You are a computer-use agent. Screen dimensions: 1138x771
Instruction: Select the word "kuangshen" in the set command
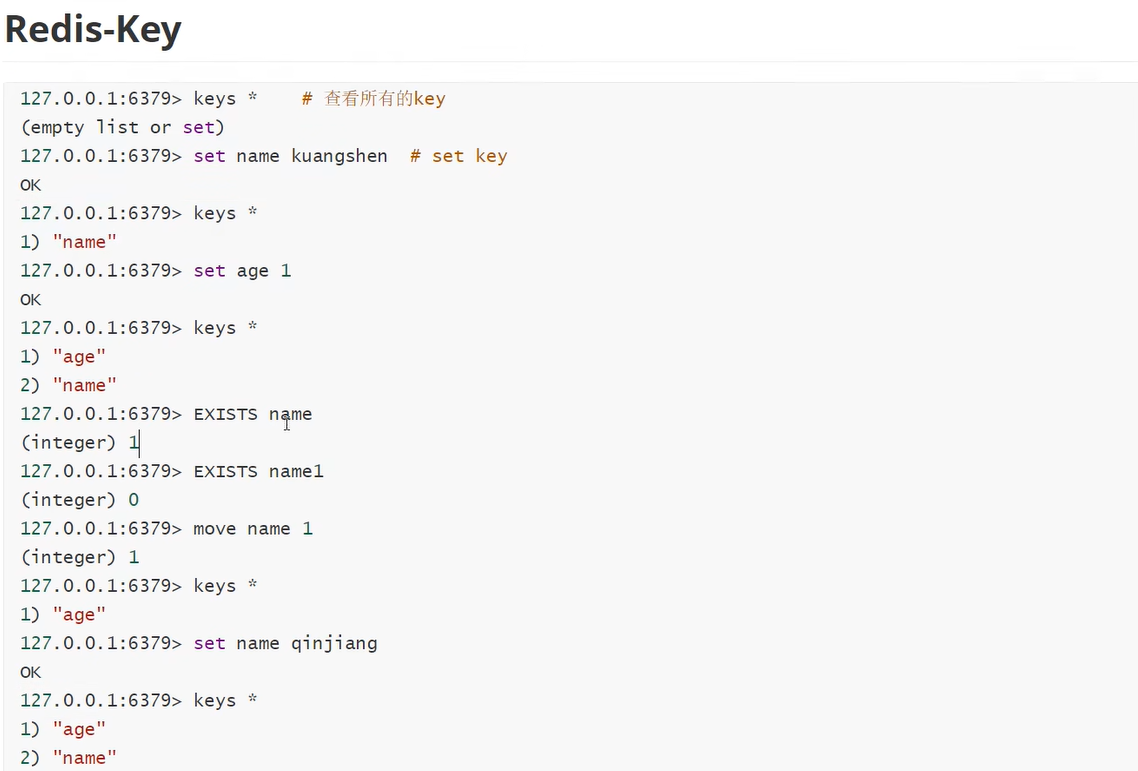[339, 156]
